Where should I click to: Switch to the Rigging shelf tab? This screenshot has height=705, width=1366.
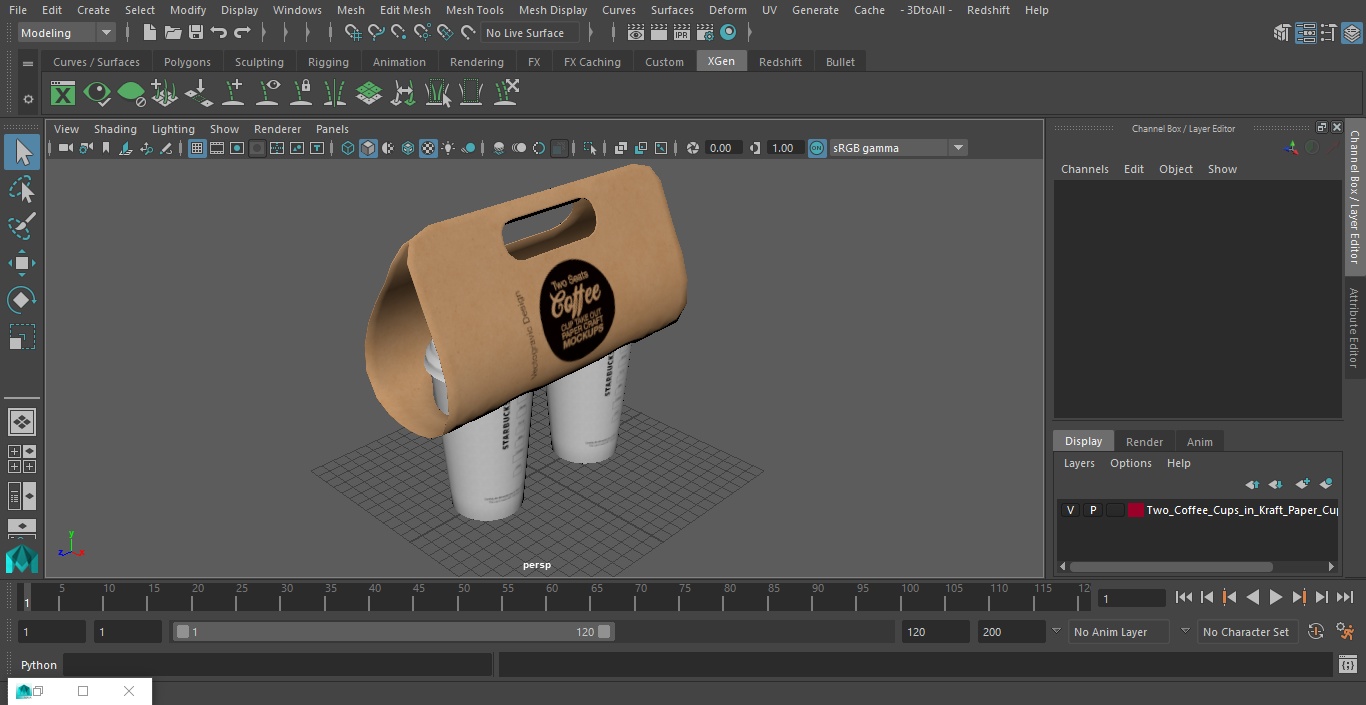coord(328,62)
